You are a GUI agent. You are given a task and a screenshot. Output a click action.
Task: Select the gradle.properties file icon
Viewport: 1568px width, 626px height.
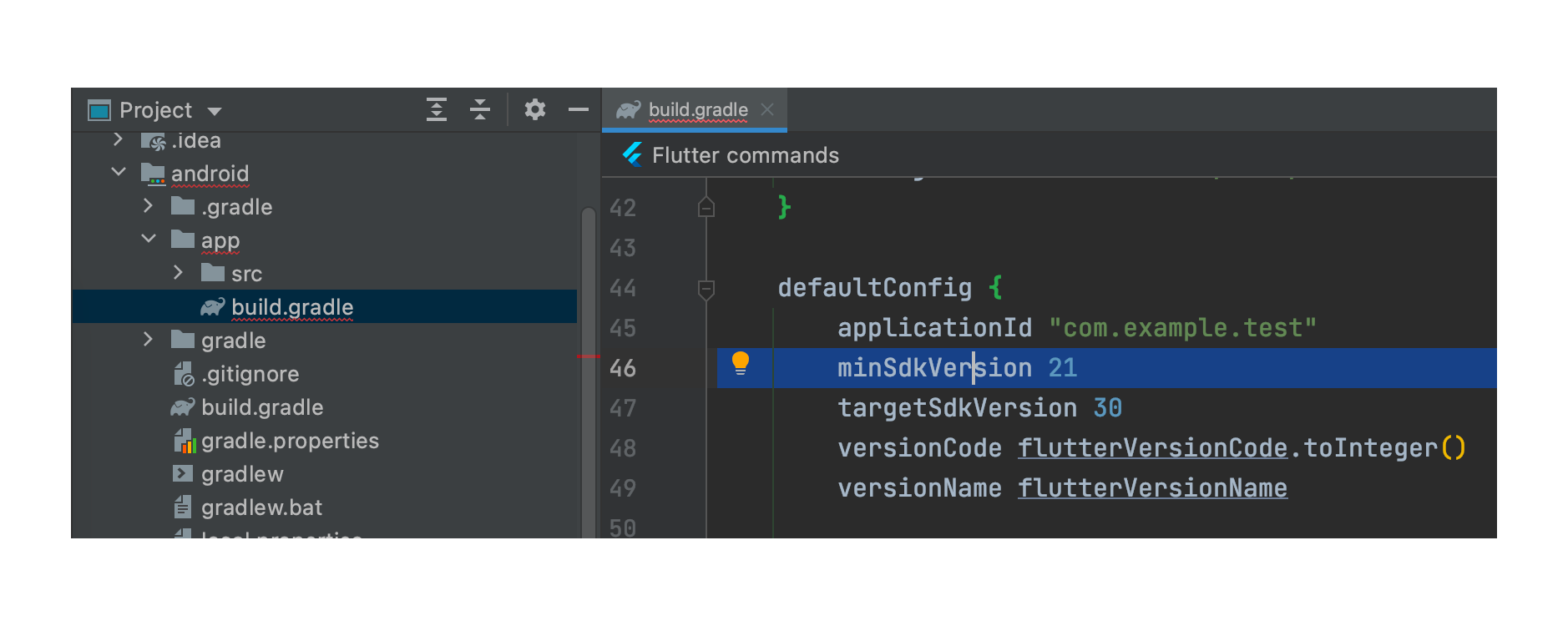click(x=185, y=441)
